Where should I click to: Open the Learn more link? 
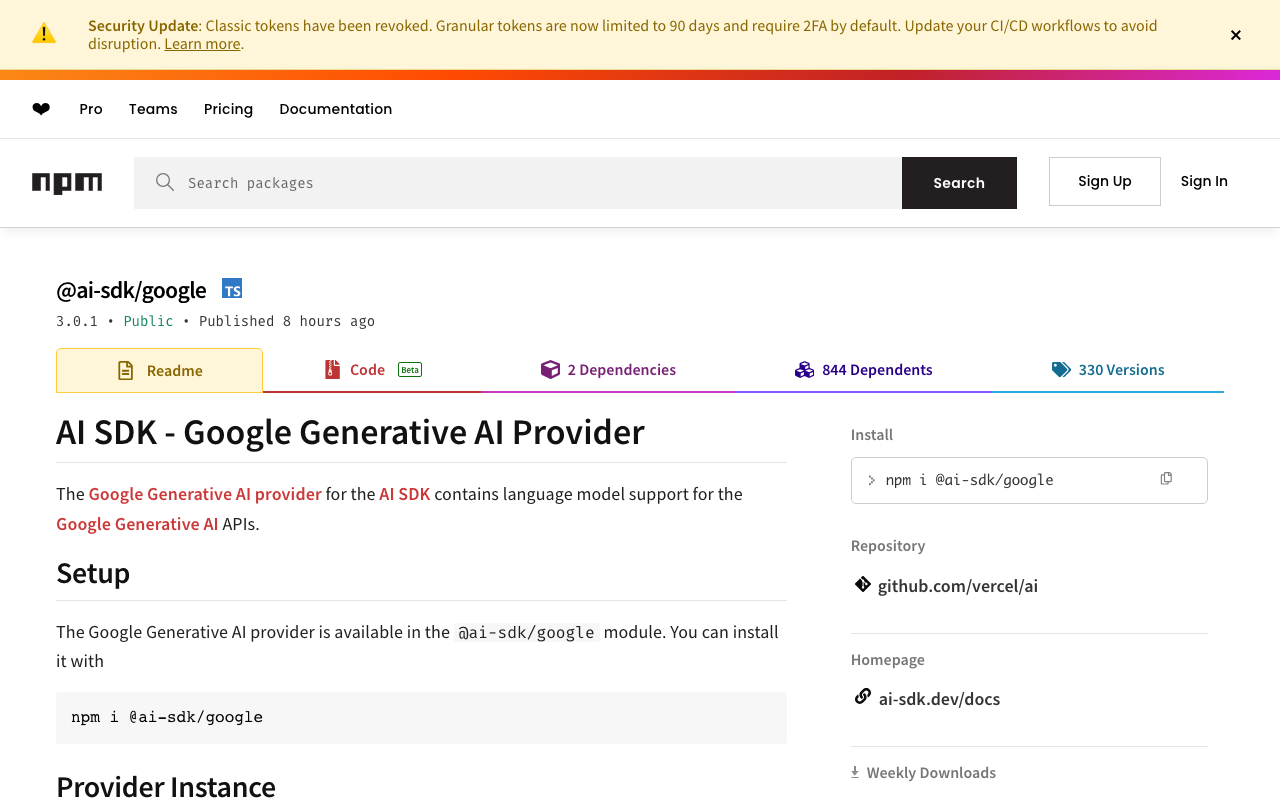[x=202, y=44]
